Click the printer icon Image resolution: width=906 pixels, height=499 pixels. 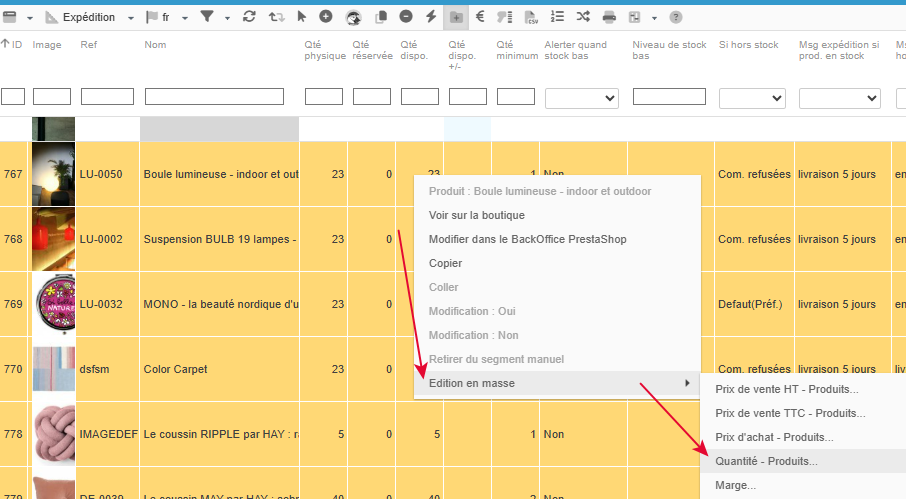pos(609,17)
